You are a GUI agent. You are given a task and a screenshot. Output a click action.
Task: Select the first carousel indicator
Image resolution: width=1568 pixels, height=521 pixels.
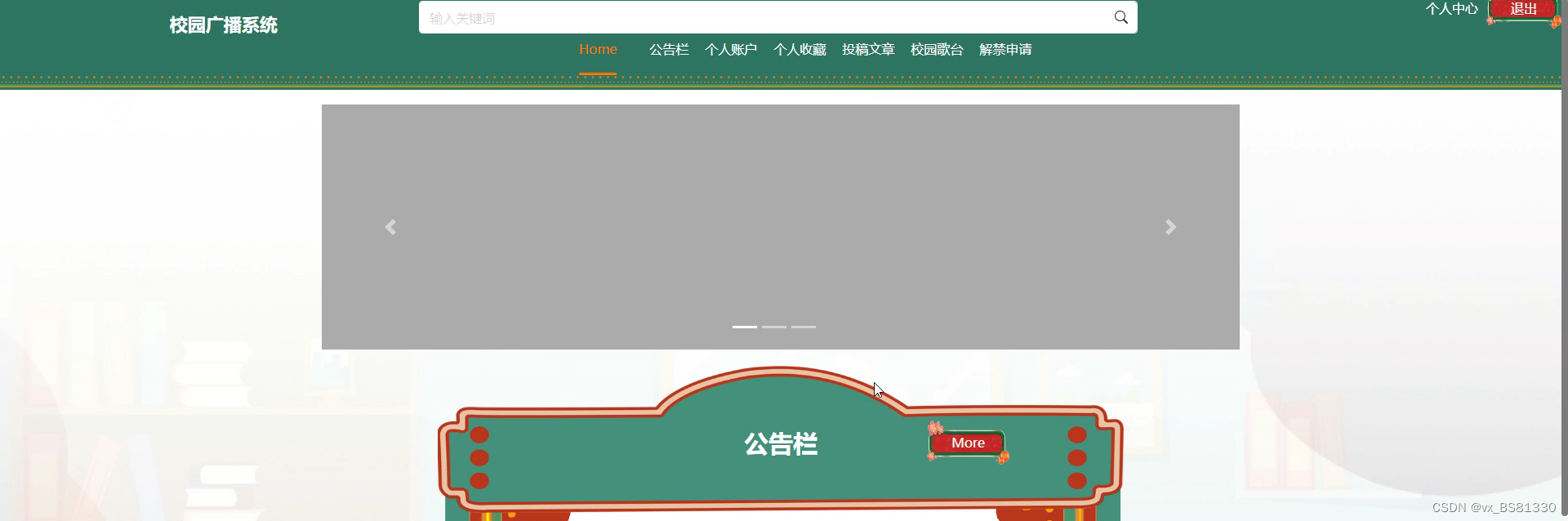pyautogui.click(x=745, y=327)
